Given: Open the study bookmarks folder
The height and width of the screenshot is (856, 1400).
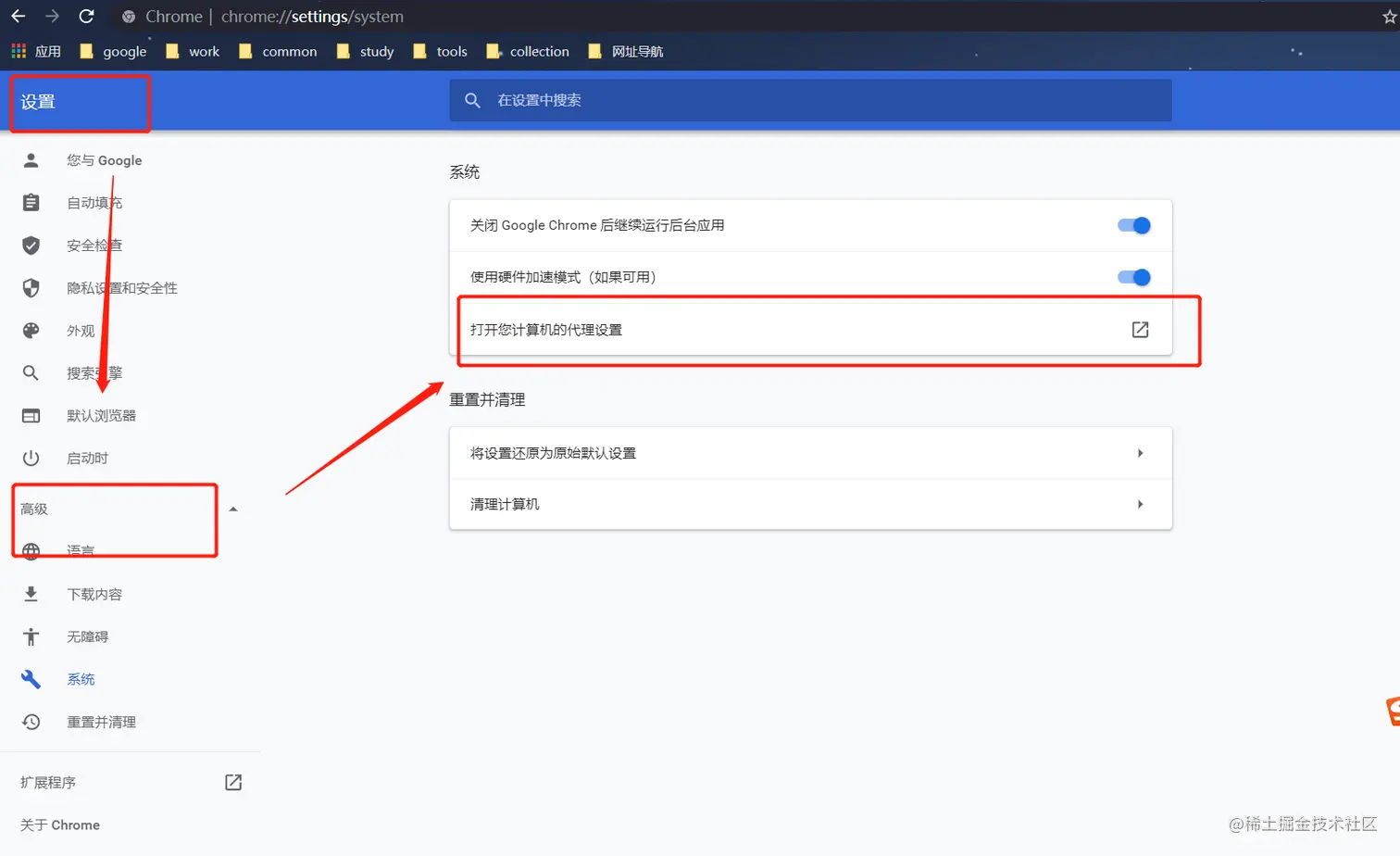Looking at the screenshot, I should [375, 51].
